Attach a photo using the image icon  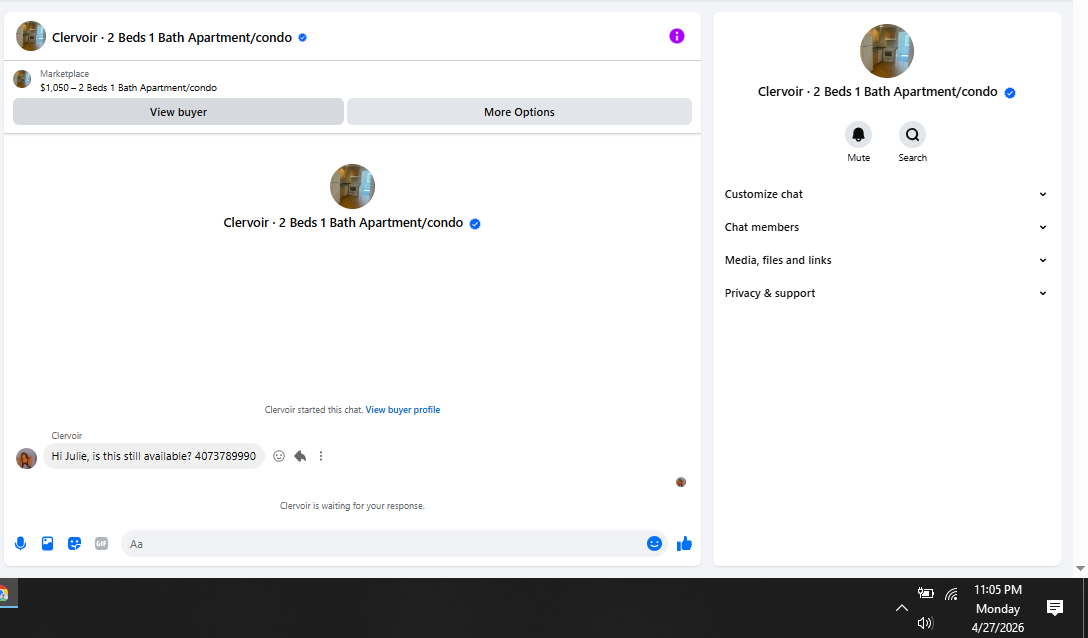click(47, 544)
